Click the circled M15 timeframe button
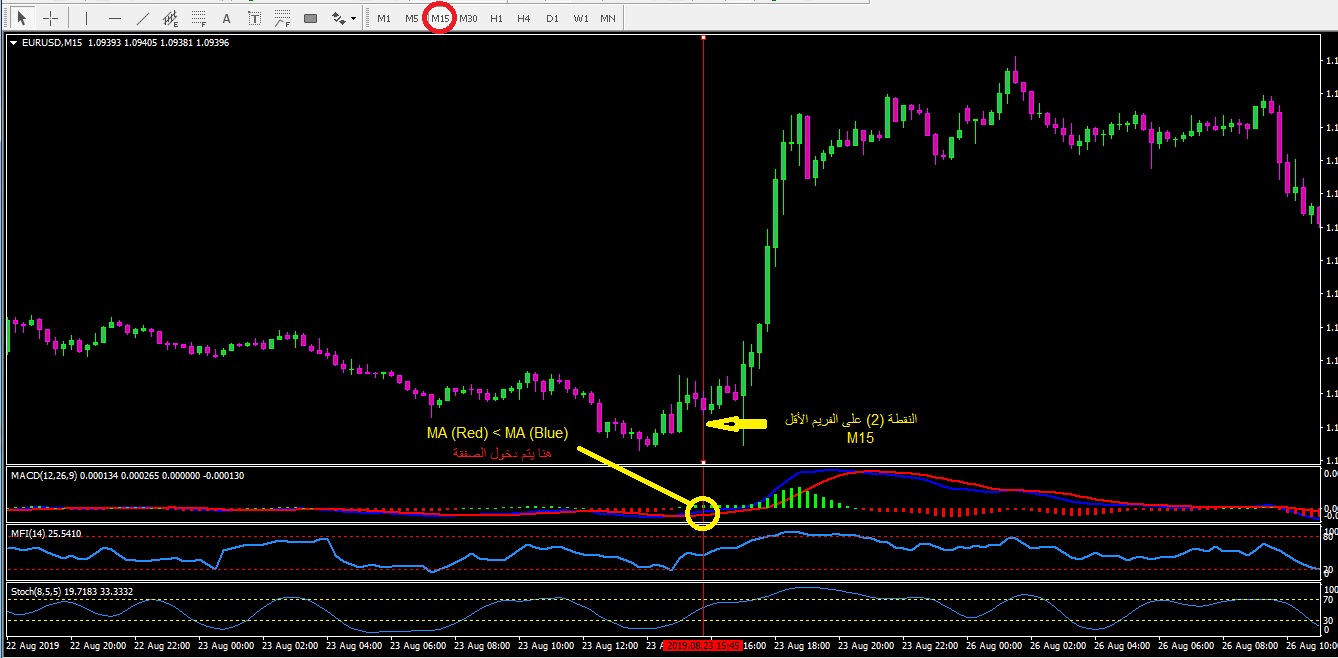 pyautogui.click(x=440, y=18)
